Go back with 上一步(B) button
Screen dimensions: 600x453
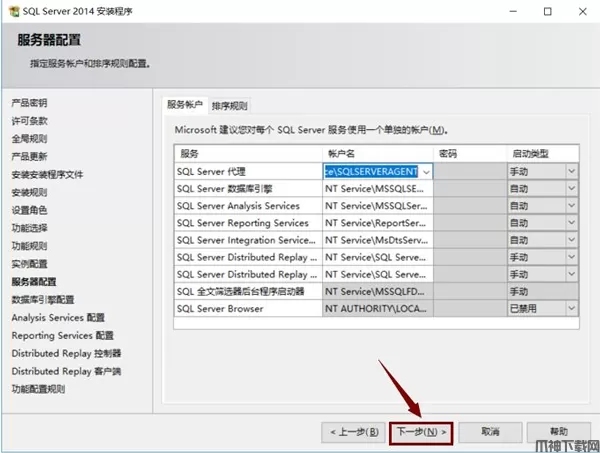click(354, 432)
